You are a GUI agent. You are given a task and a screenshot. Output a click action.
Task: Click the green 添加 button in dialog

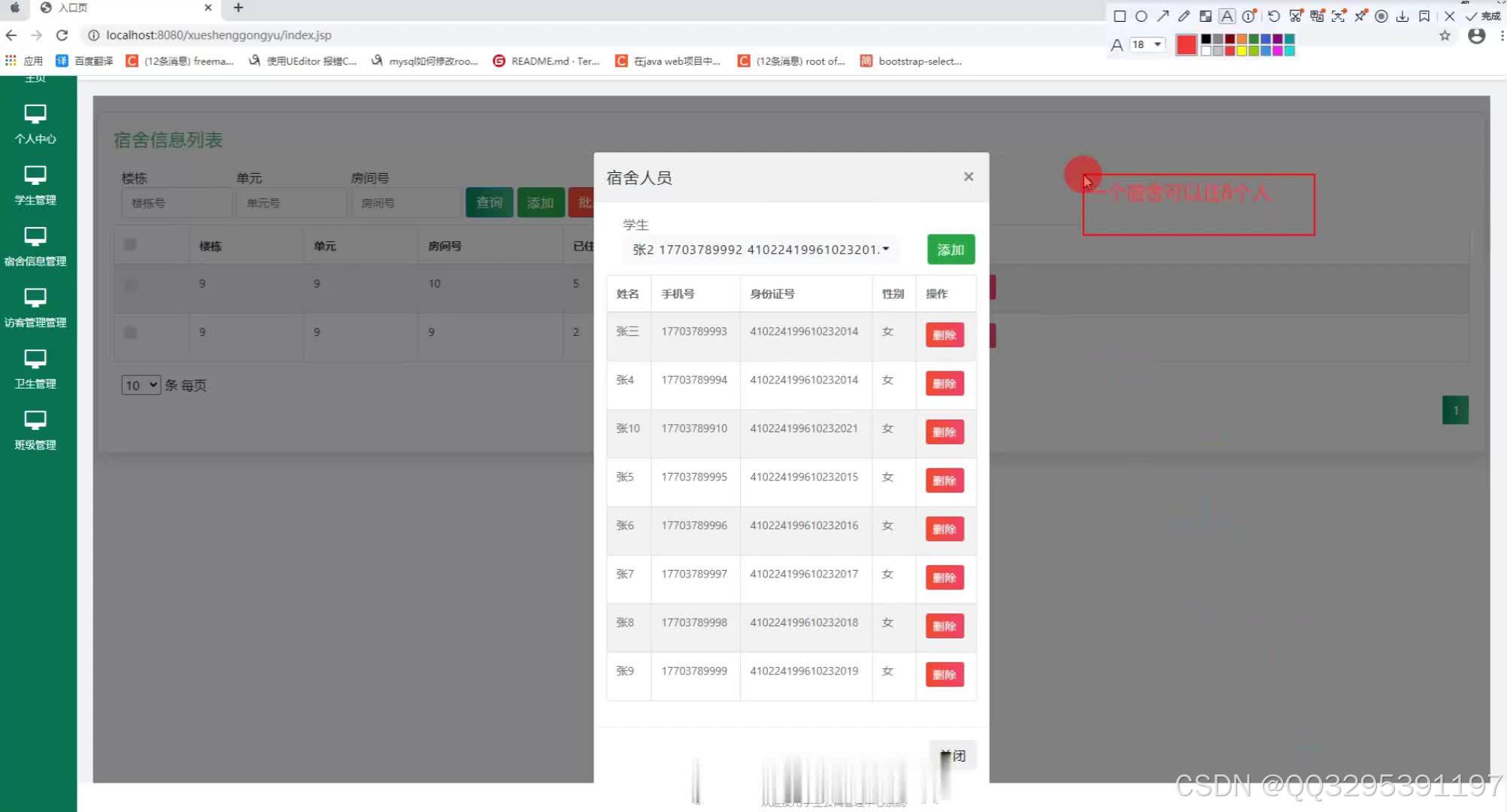(x=951, y=250)
